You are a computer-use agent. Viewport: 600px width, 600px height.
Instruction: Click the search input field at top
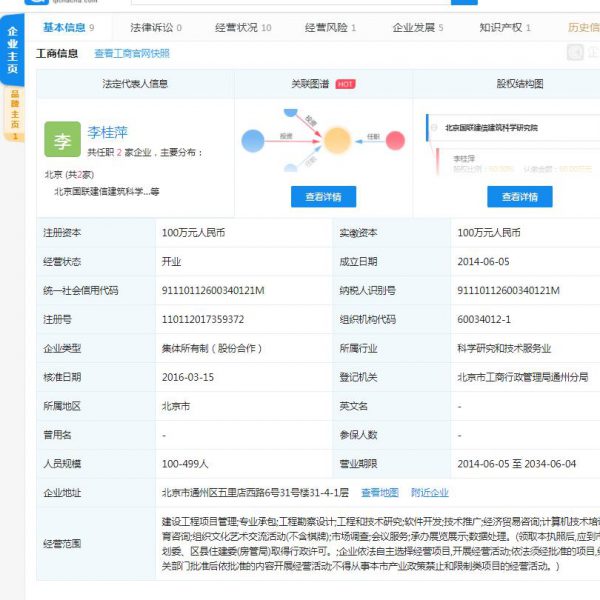[291, 2]
